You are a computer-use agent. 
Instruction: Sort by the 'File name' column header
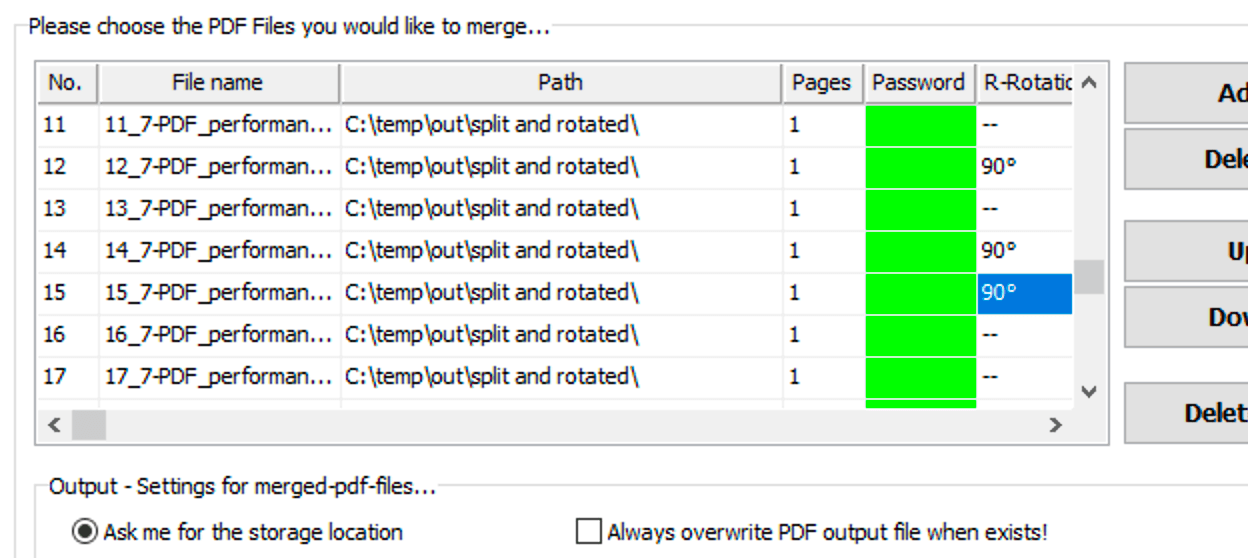click(x=219, y=83)
